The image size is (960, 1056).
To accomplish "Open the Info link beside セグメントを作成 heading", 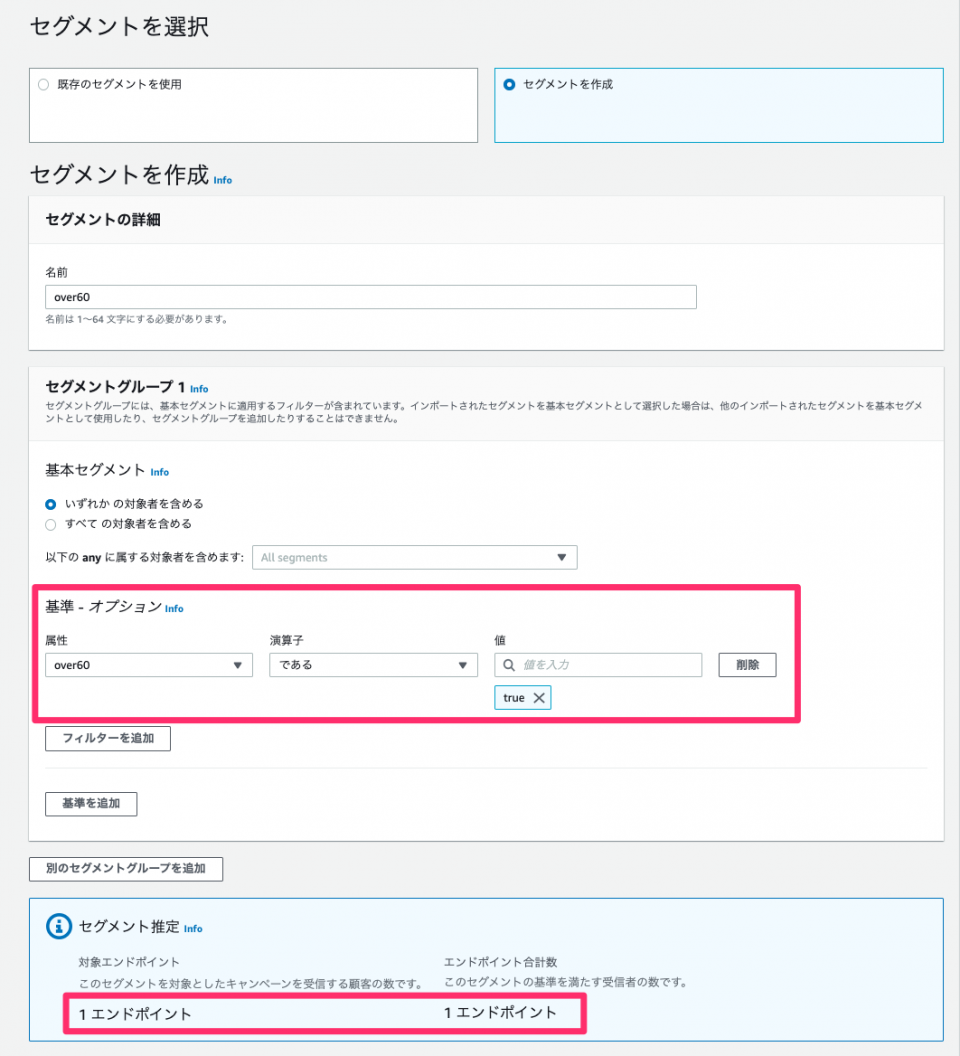I will [222, 180].
